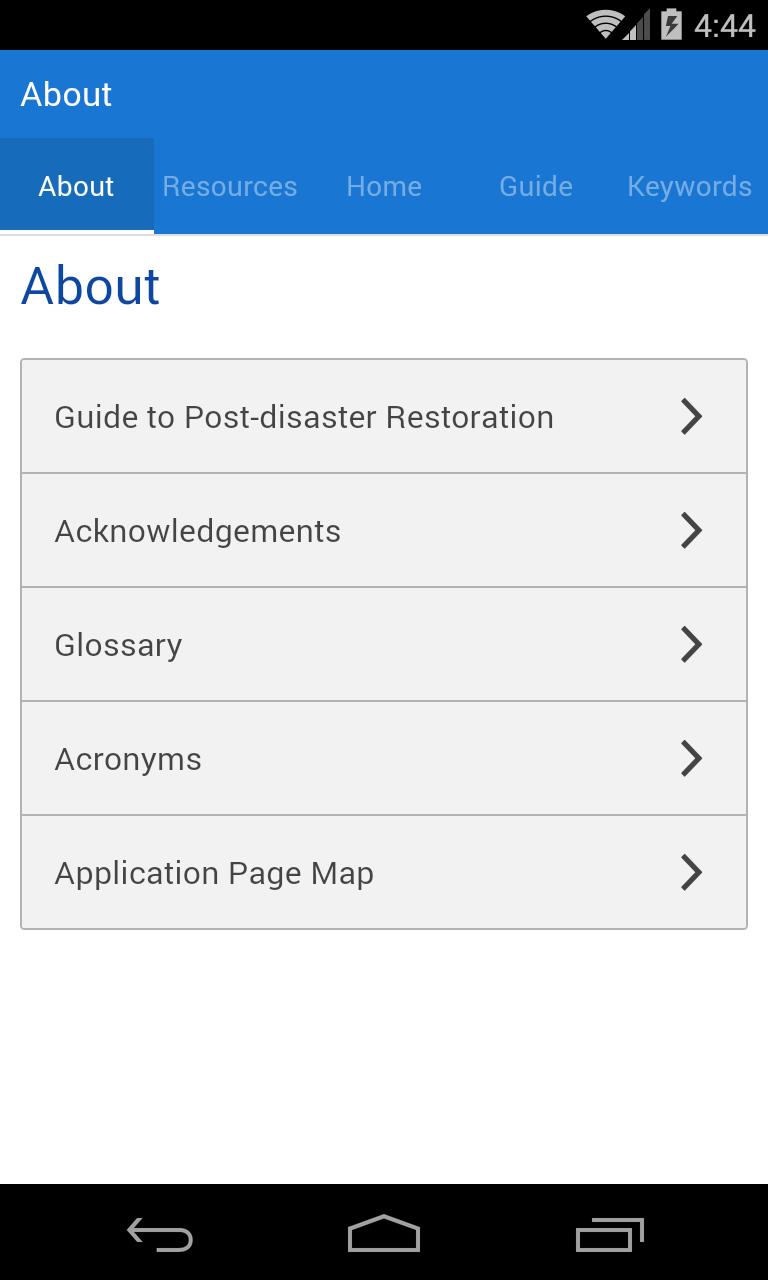Image resolution: width=768 pixels, height=1280 pixels.
Task: Tap the Android back navigation icon
Action: pyautogui.click(x=160, y=1234)
